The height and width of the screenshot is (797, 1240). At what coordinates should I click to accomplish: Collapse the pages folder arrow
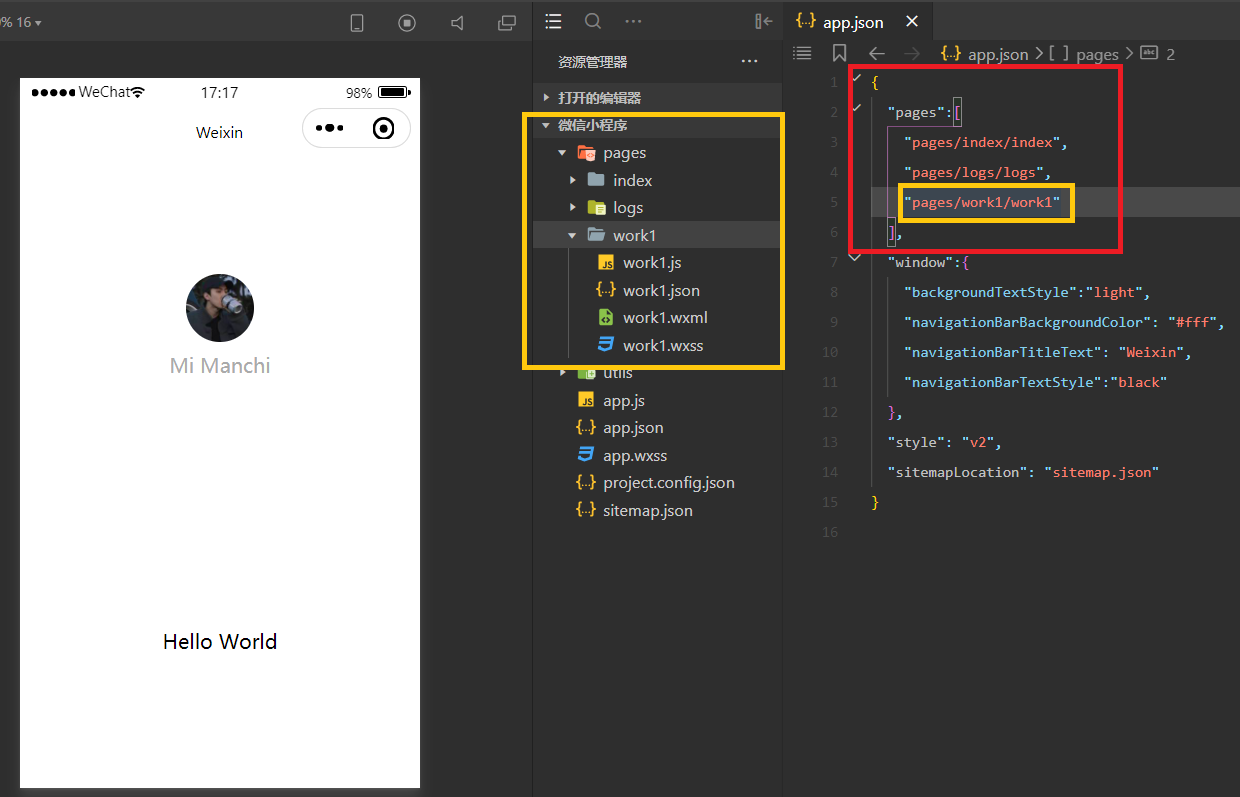(x=563, y=153)
